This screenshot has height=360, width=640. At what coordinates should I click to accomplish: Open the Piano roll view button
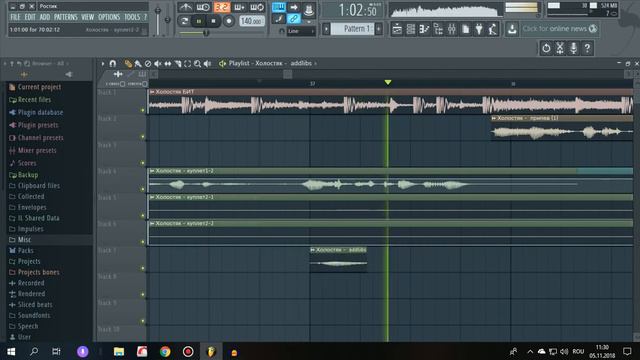424,29
